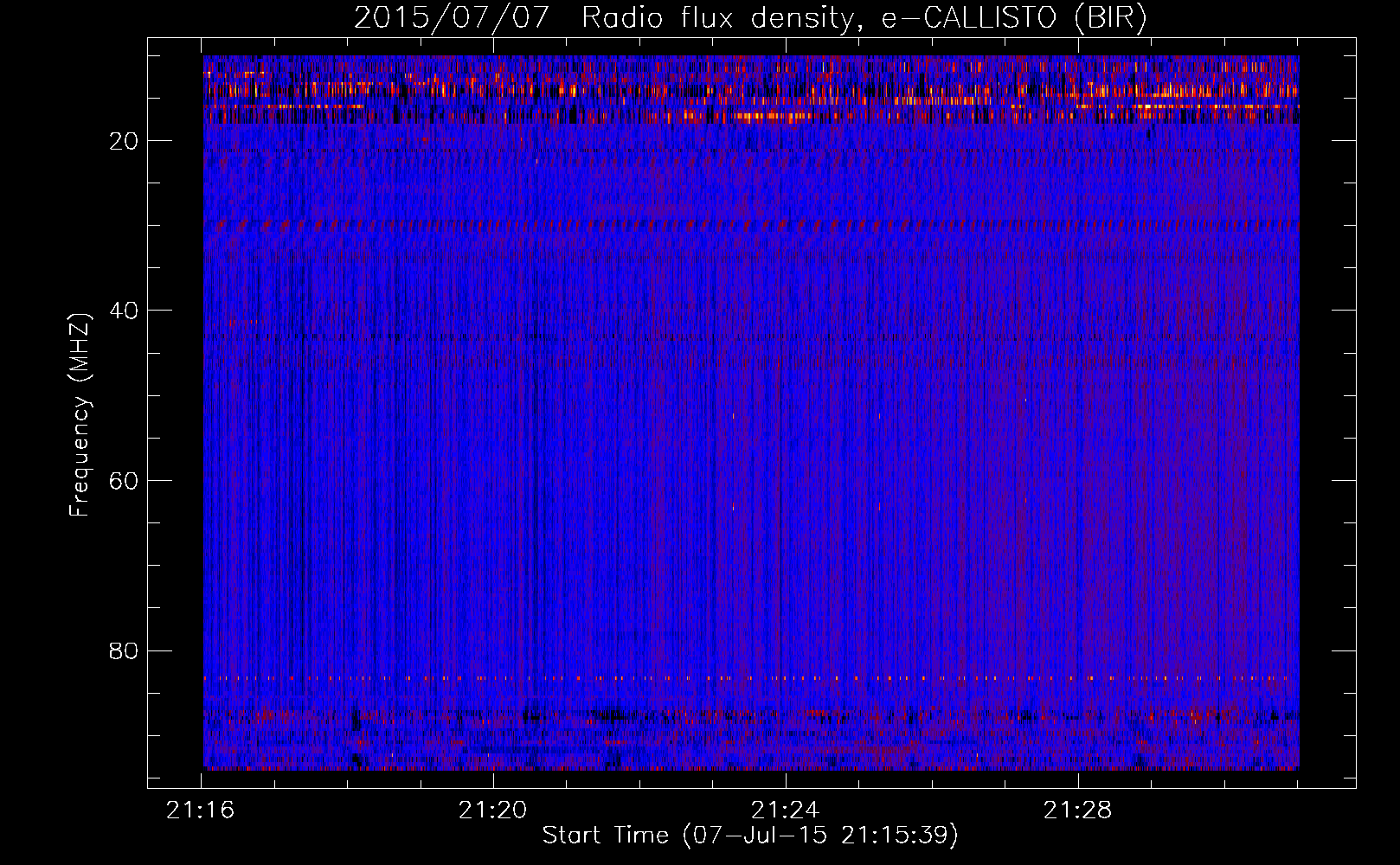
Task: Click the reddish noisy band near 88 MHz
Action: [751, 715]
